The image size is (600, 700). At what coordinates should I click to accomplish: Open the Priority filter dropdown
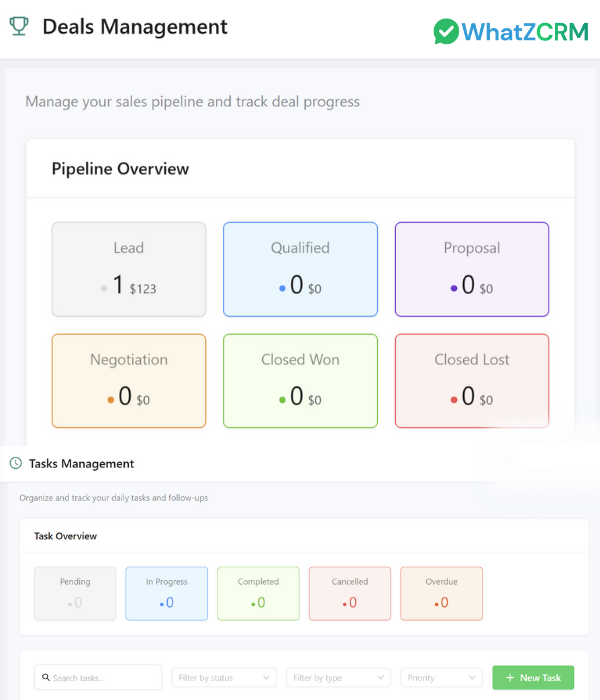tap(441, 678)
